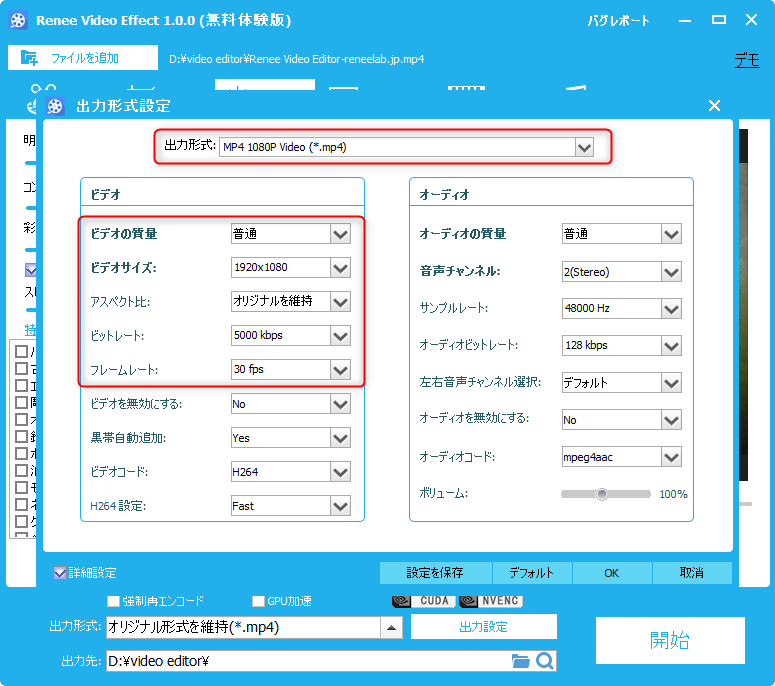Expand ビデオの質量 dropdown

coord(340,234)
